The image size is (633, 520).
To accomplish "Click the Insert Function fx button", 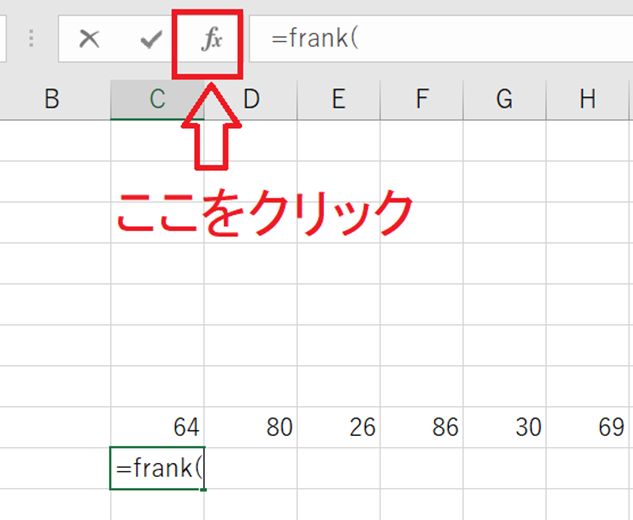I will click(x=211, y=40).
